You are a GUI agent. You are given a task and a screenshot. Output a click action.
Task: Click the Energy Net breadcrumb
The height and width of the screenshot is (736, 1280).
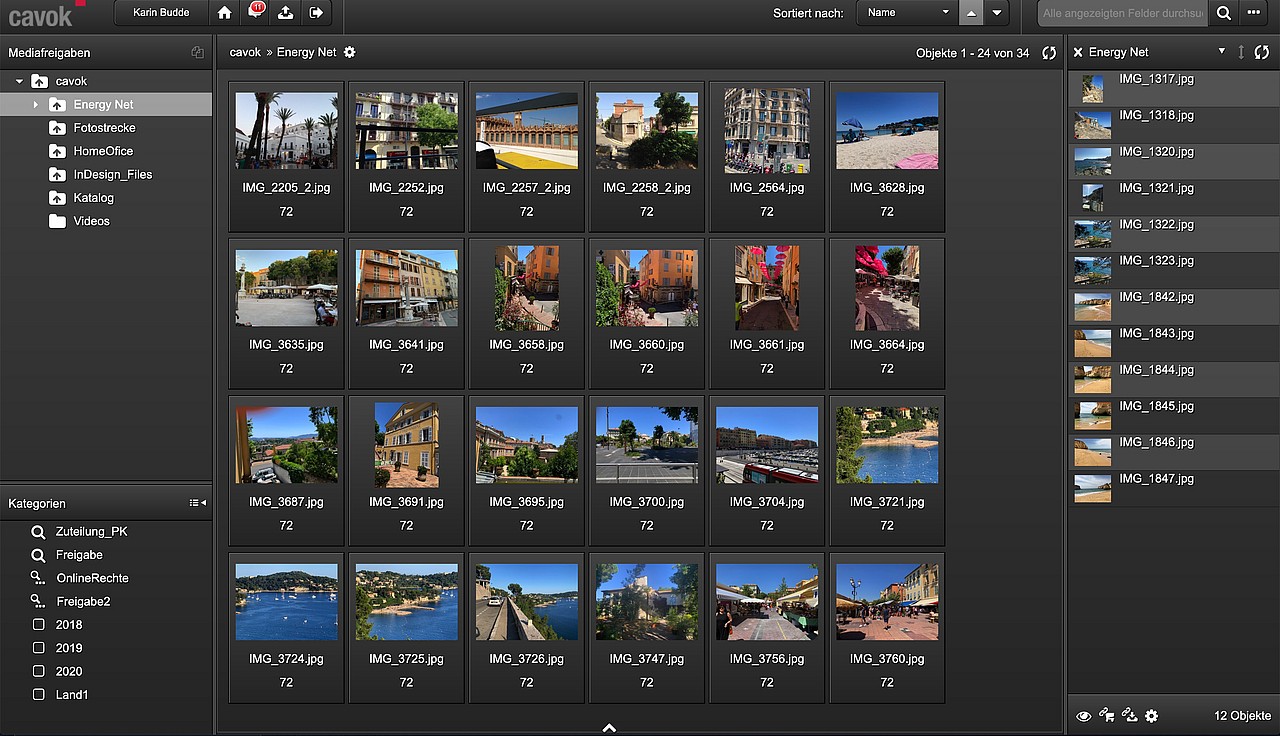coord(306,52)
